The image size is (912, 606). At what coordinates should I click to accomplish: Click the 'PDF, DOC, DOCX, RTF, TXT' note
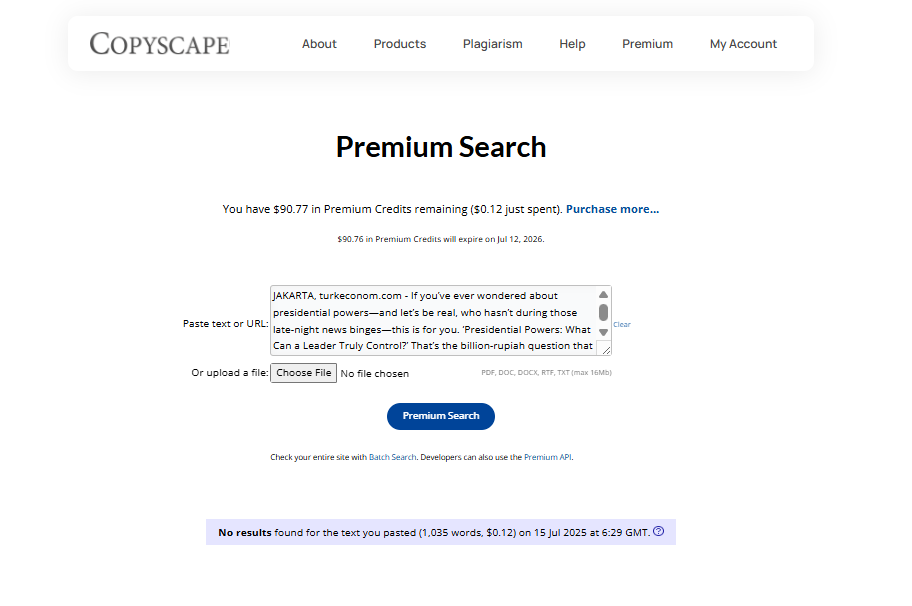(x=546, y=373)
